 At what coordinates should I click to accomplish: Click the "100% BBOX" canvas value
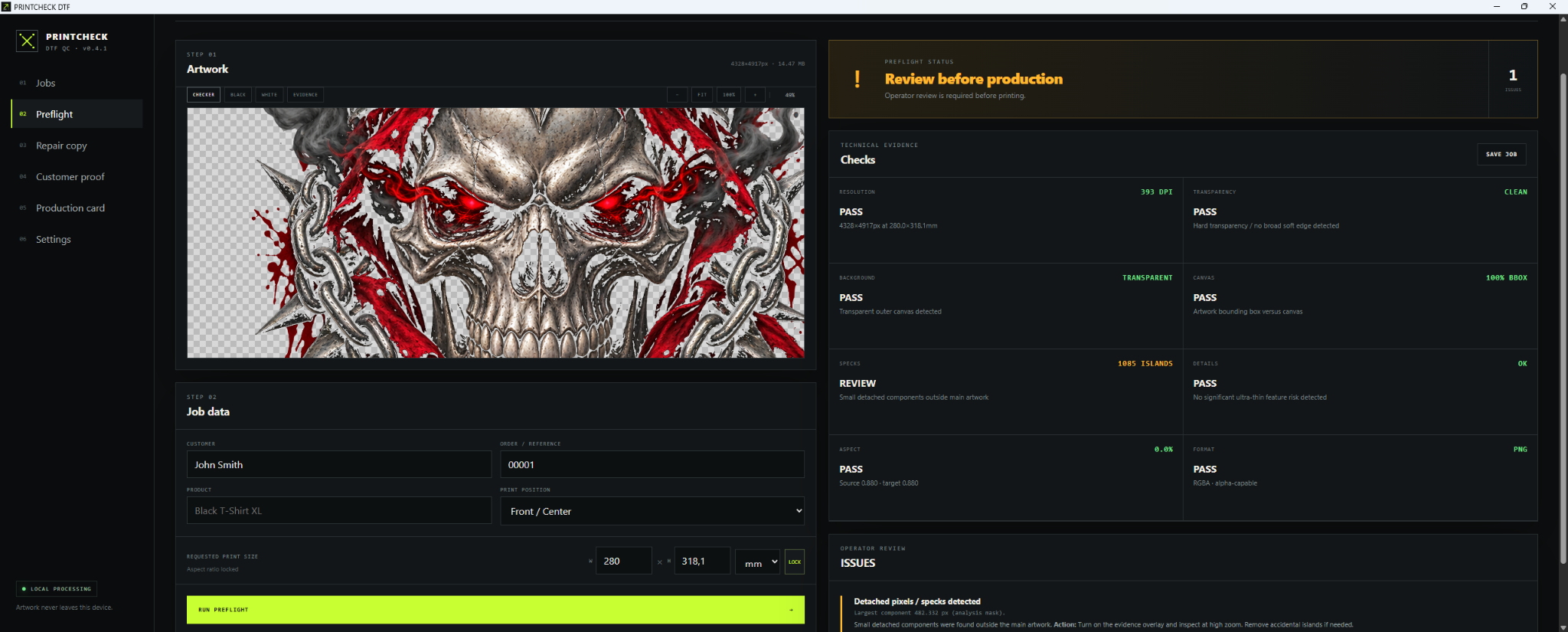point(1506,278)
